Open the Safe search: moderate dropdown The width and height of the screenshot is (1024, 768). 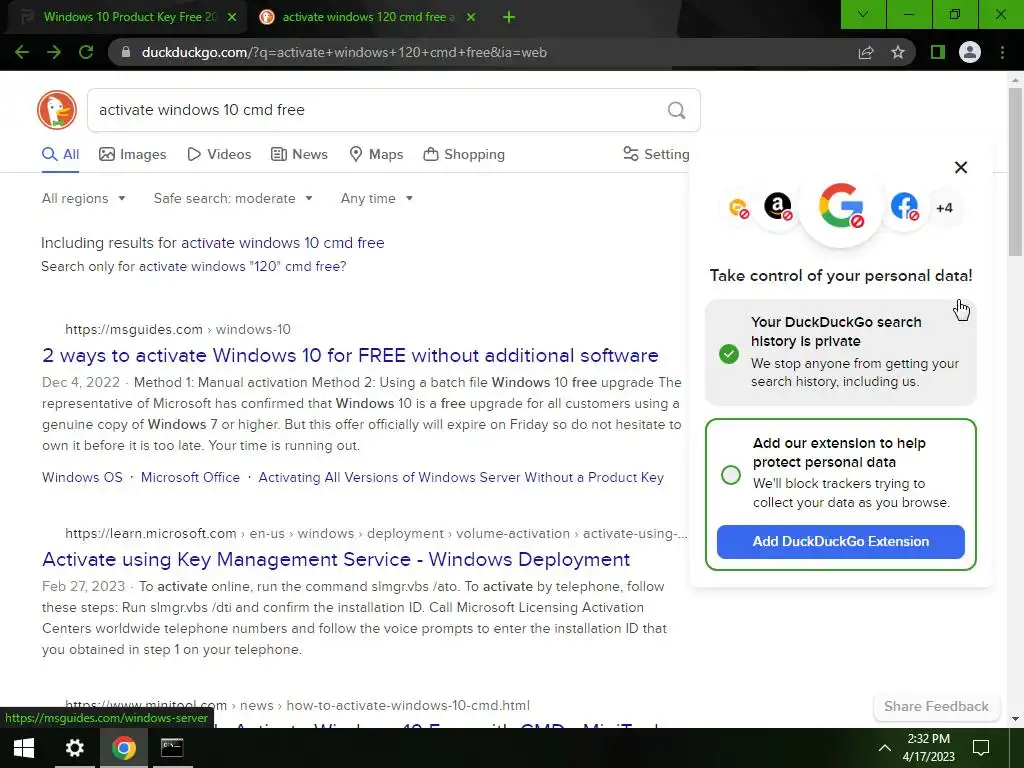click(x=233, y=199)
